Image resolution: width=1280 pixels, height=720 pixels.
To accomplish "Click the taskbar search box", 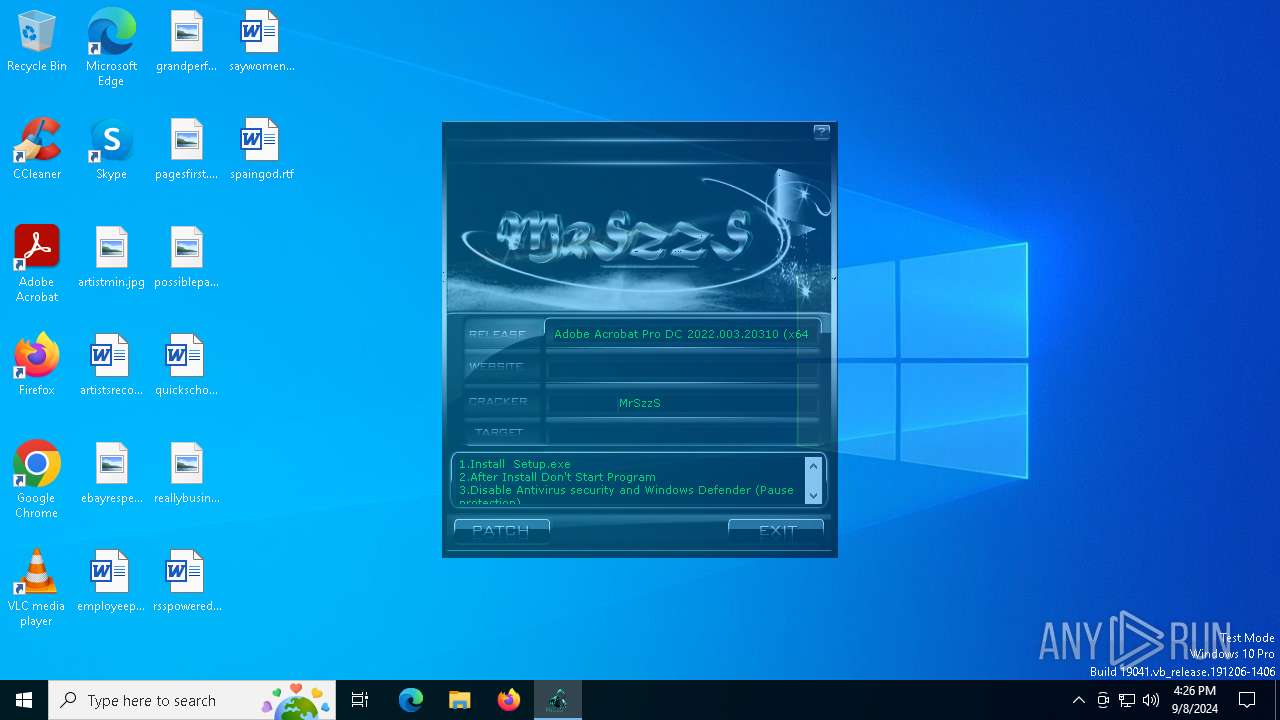I will click(192, 700).
